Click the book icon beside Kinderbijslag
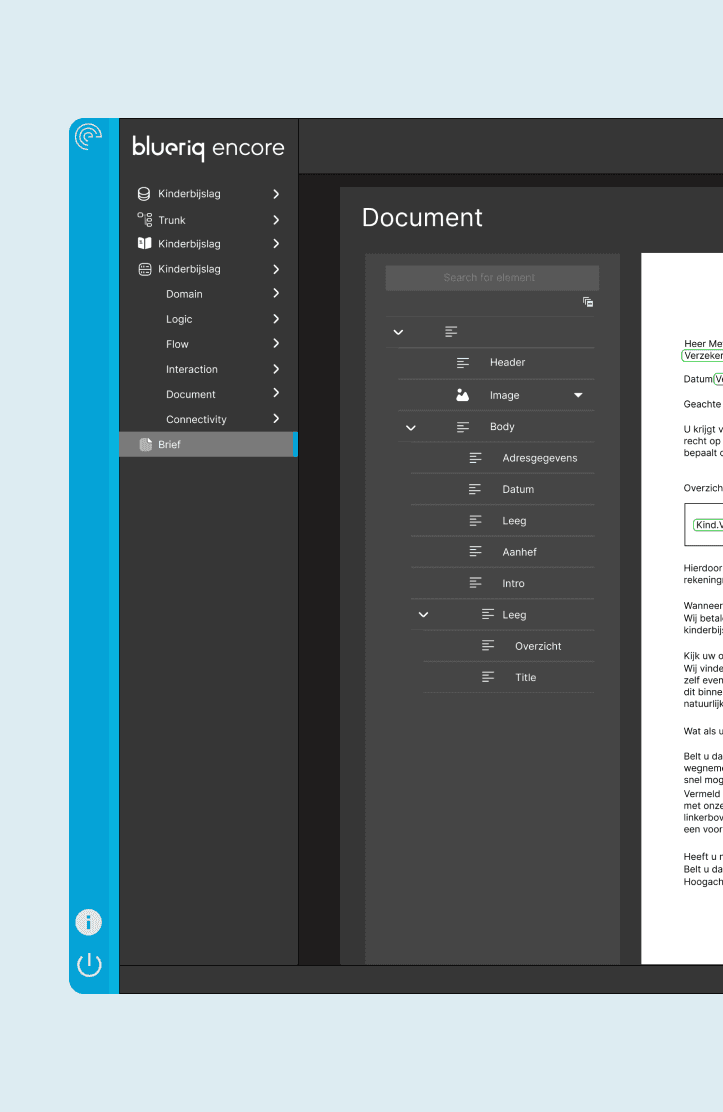The image size is (723, 1112). point(144,244)
